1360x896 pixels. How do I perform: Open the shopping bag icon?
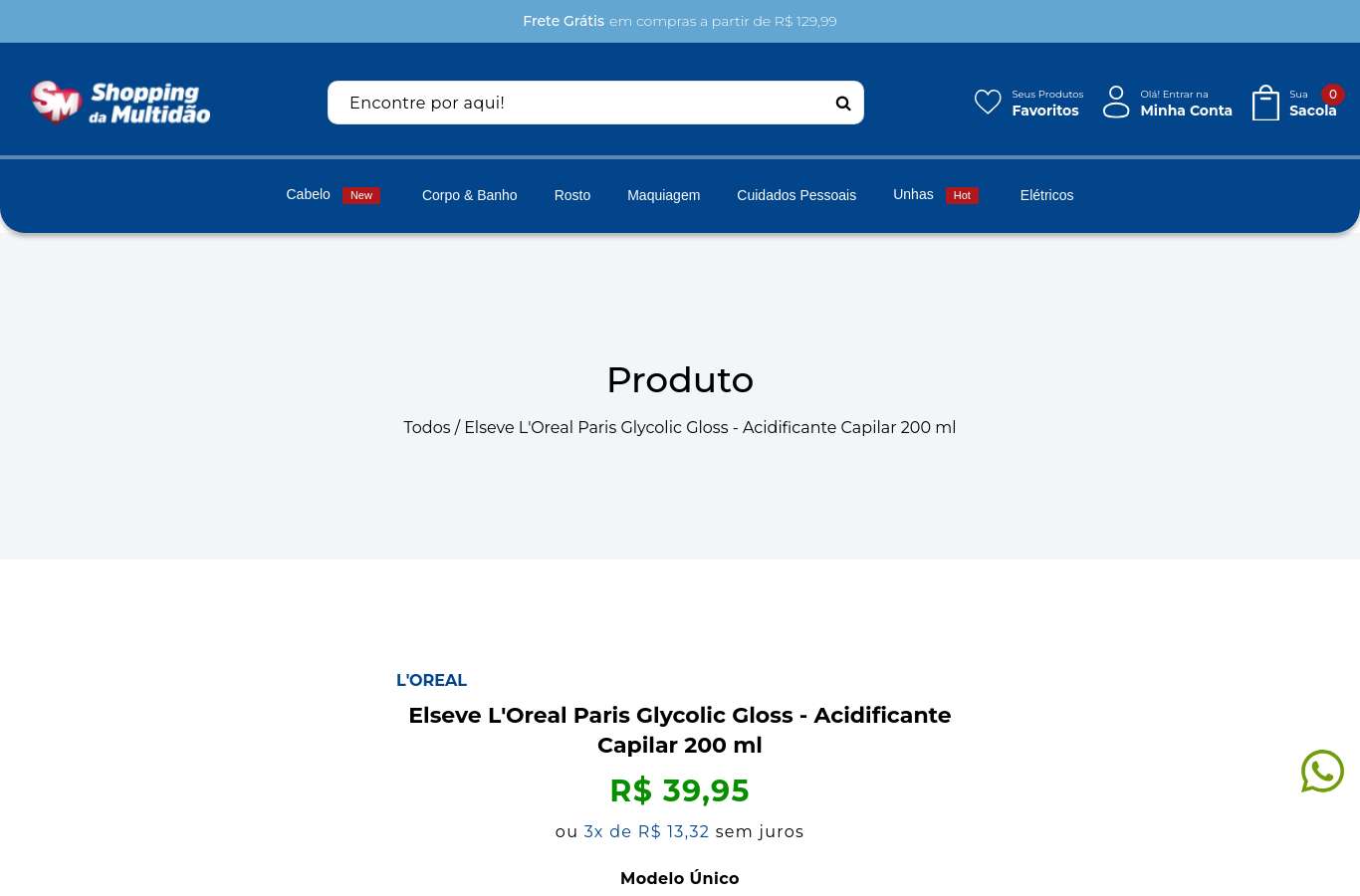pos(1265,103)
